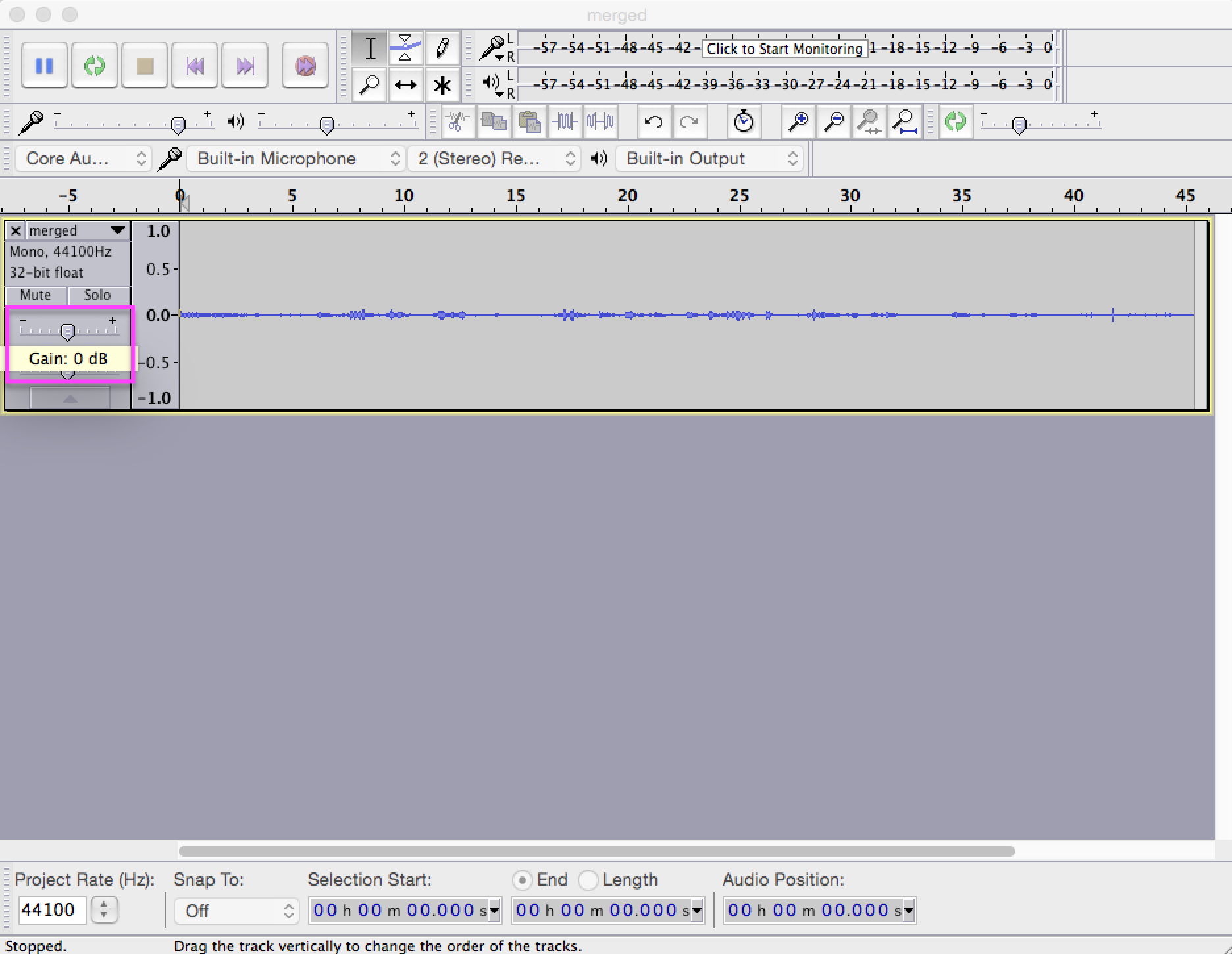Skip to End of track
The image size is (1232, 954).
[245, 66]
